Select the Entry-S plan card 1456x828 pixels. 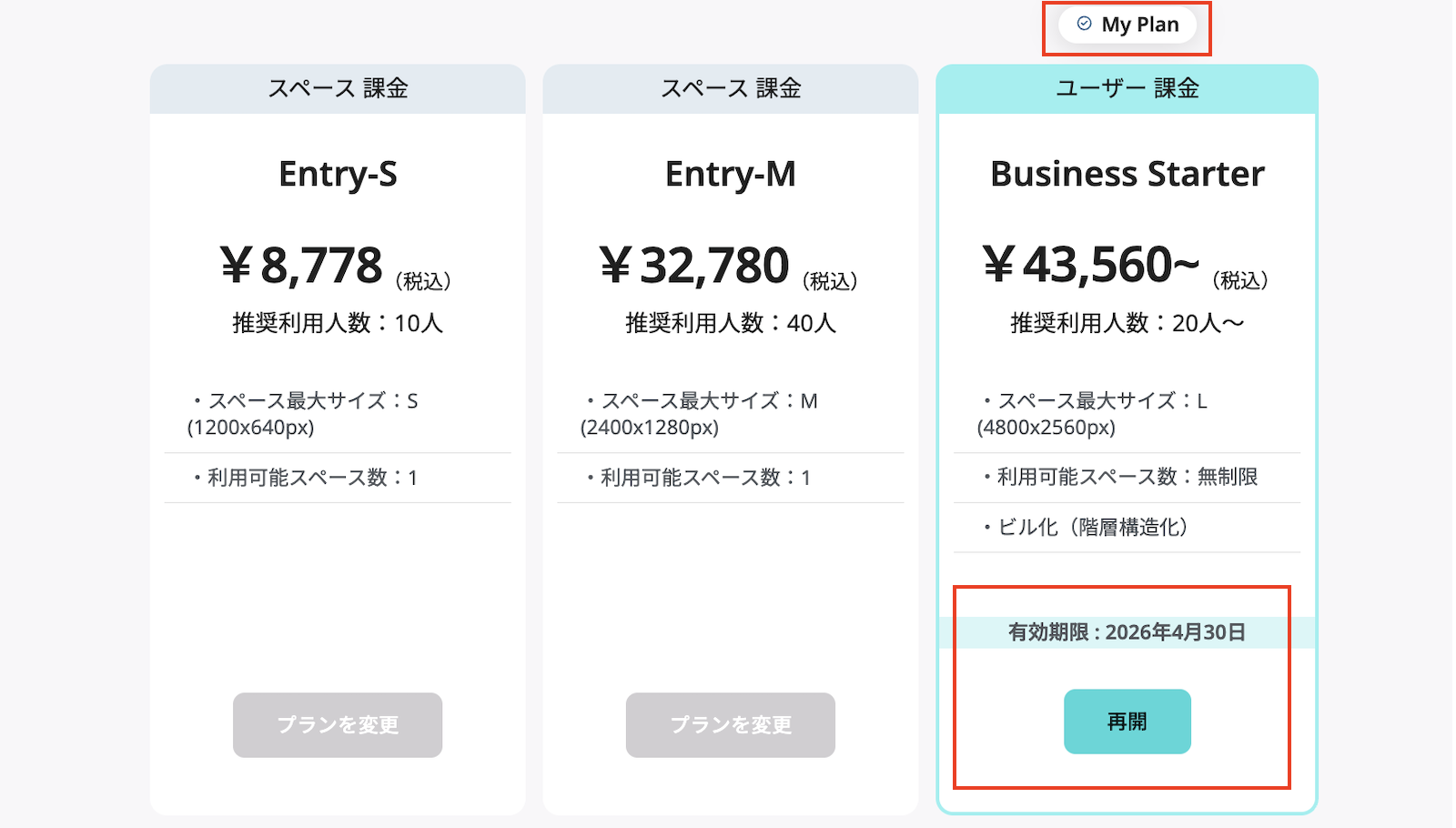click(338, 437)
